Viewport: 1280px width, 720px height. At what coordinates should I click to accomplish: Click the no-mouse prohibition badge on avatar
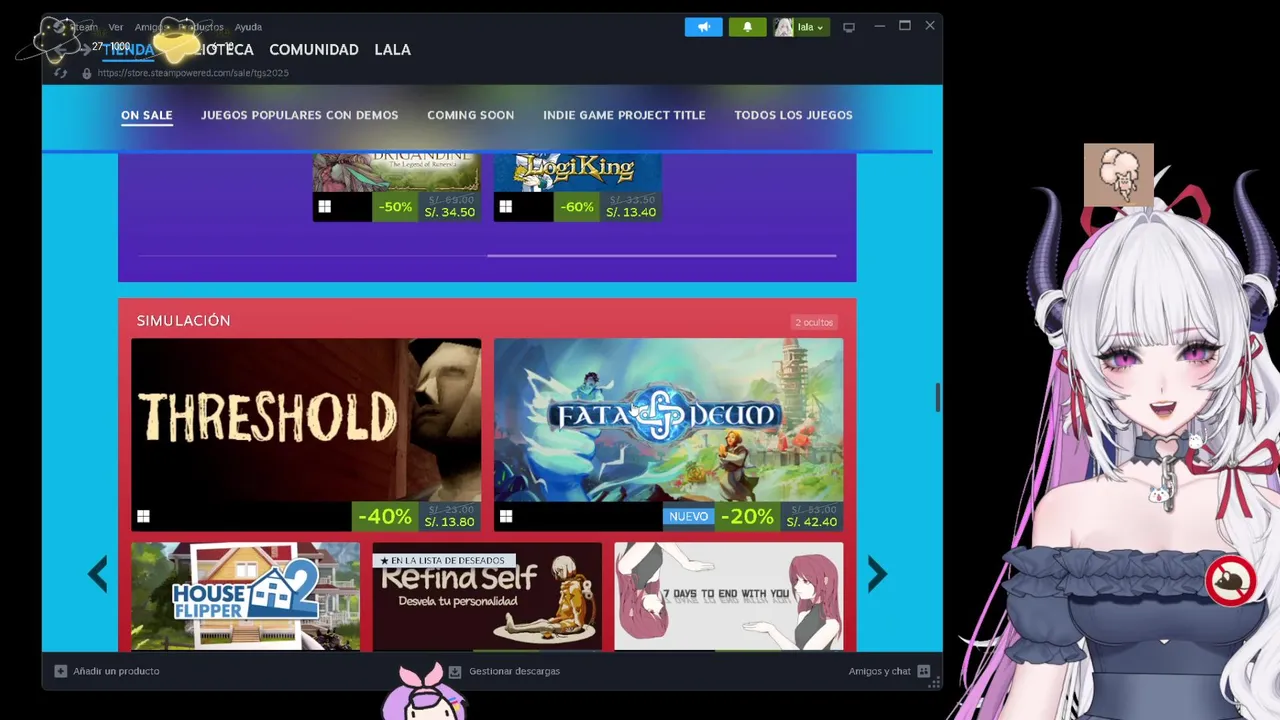click(x=1230, y=581)
